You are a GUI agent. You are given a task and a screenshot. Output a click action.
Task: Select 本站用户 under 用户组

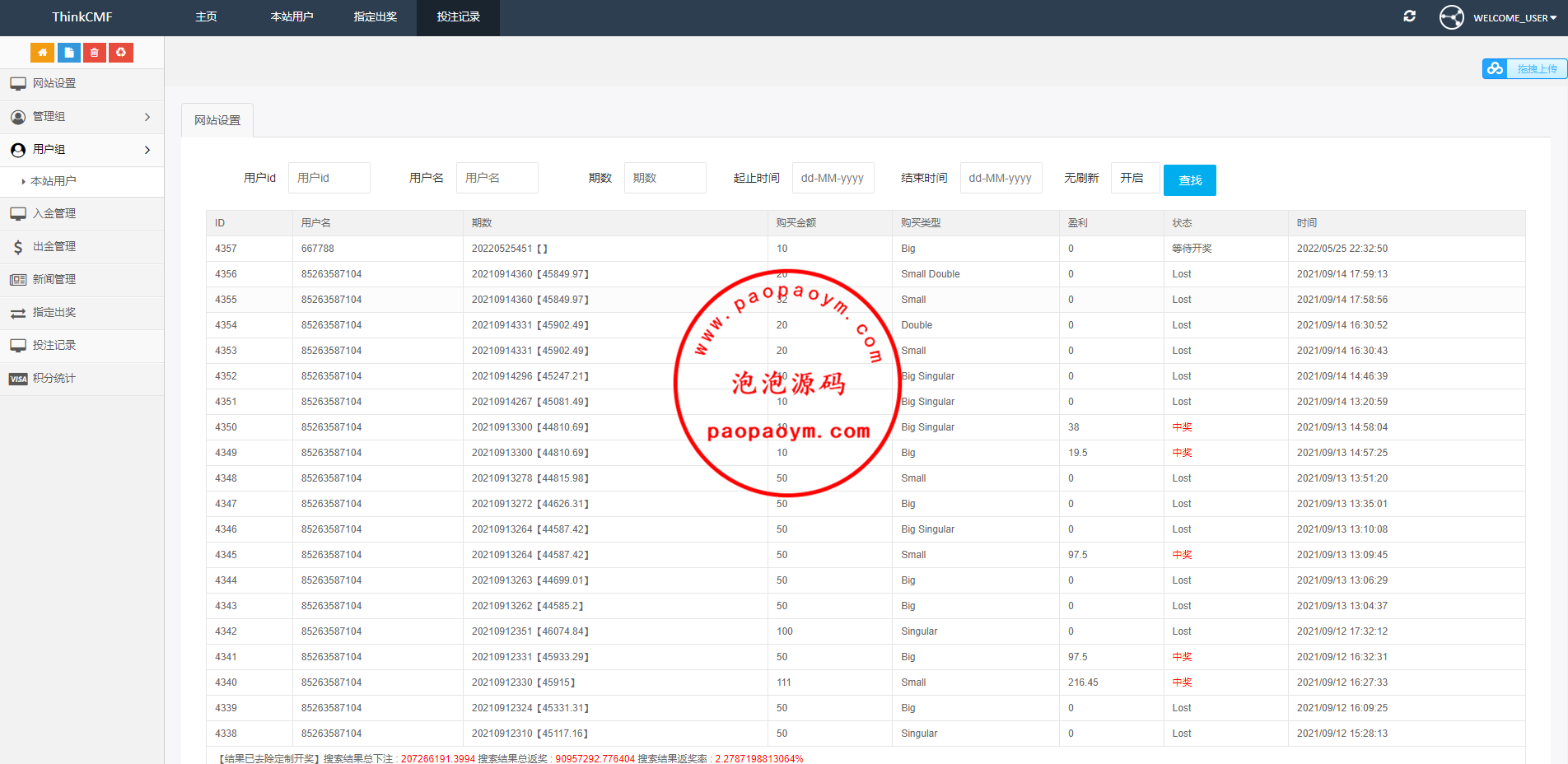(x=54, y=181)
